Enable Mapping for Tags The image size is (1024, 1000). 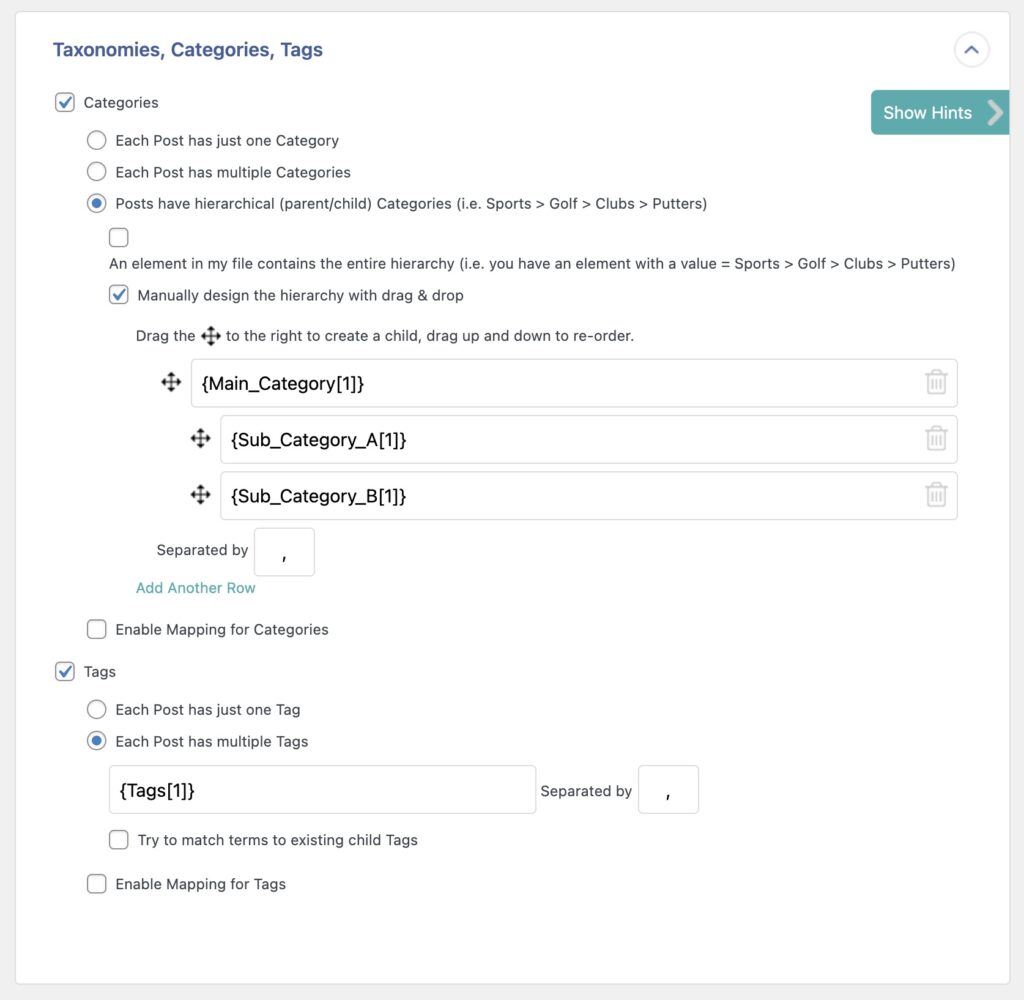click(x=97, y=884)
